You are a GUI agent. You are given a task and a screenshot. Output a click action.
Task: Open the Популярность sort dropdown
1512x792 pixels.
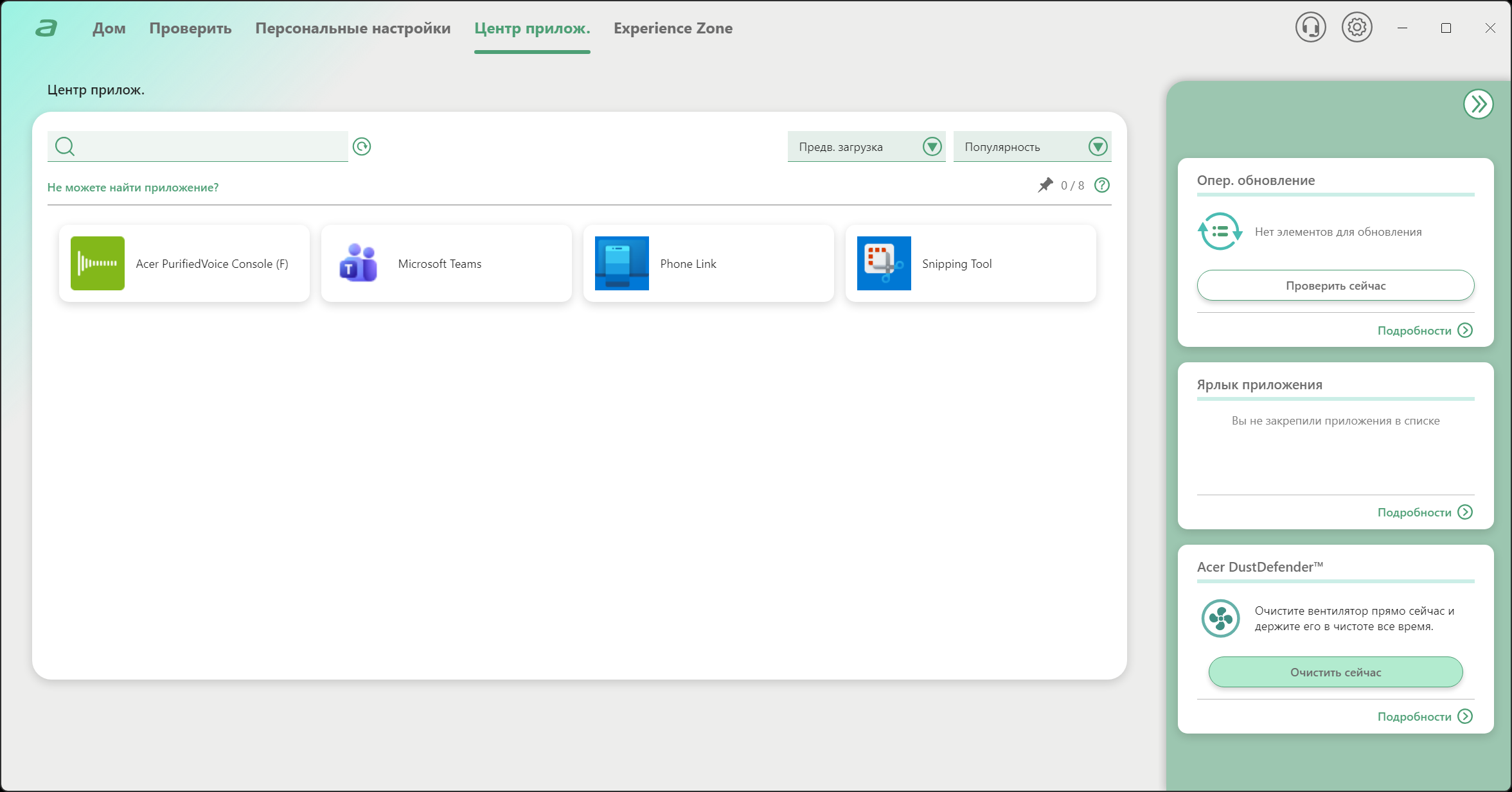click(1032, 146)
